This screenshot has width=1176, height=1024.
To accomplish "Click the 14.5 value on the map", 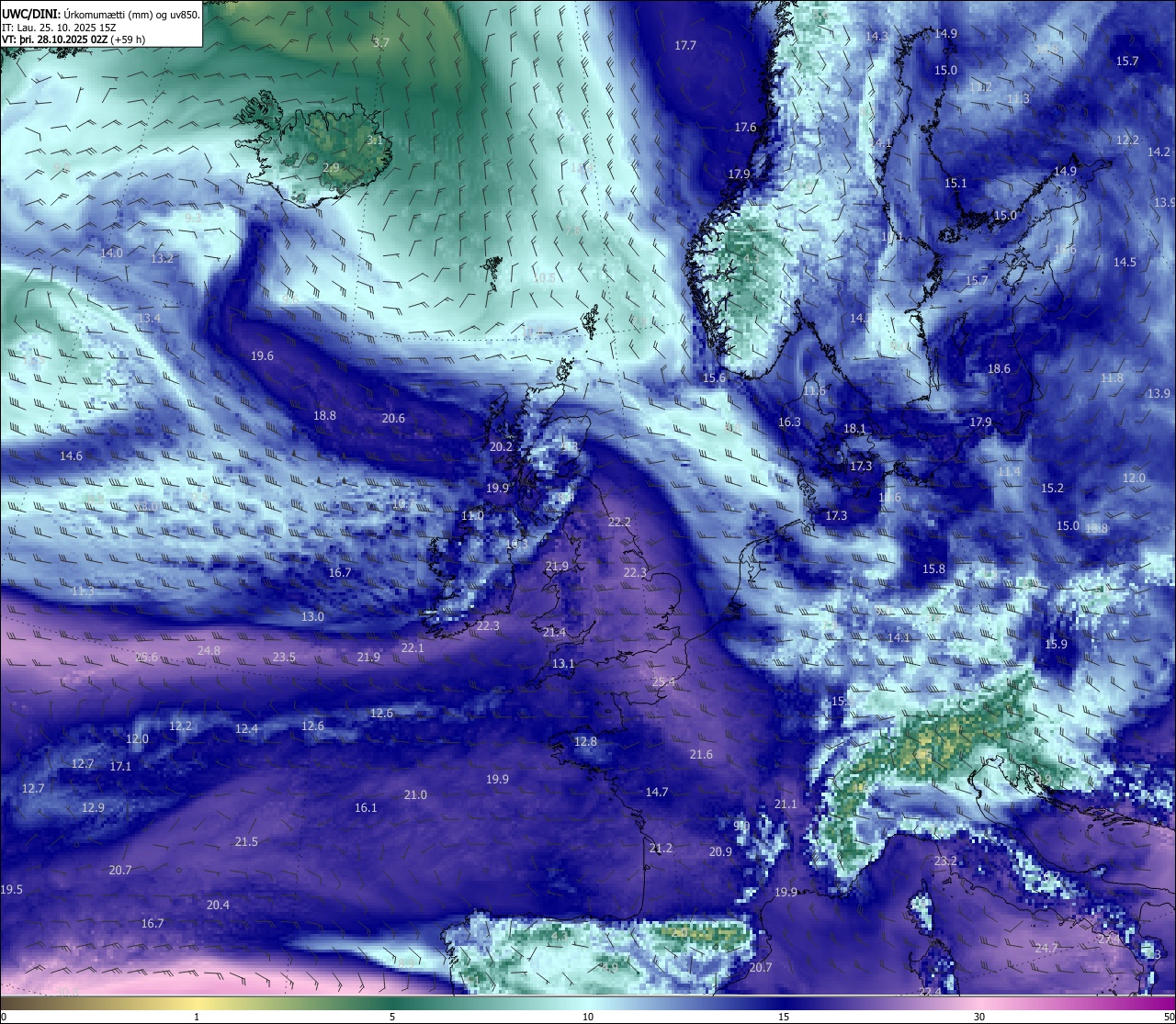I will (1125, 262).
